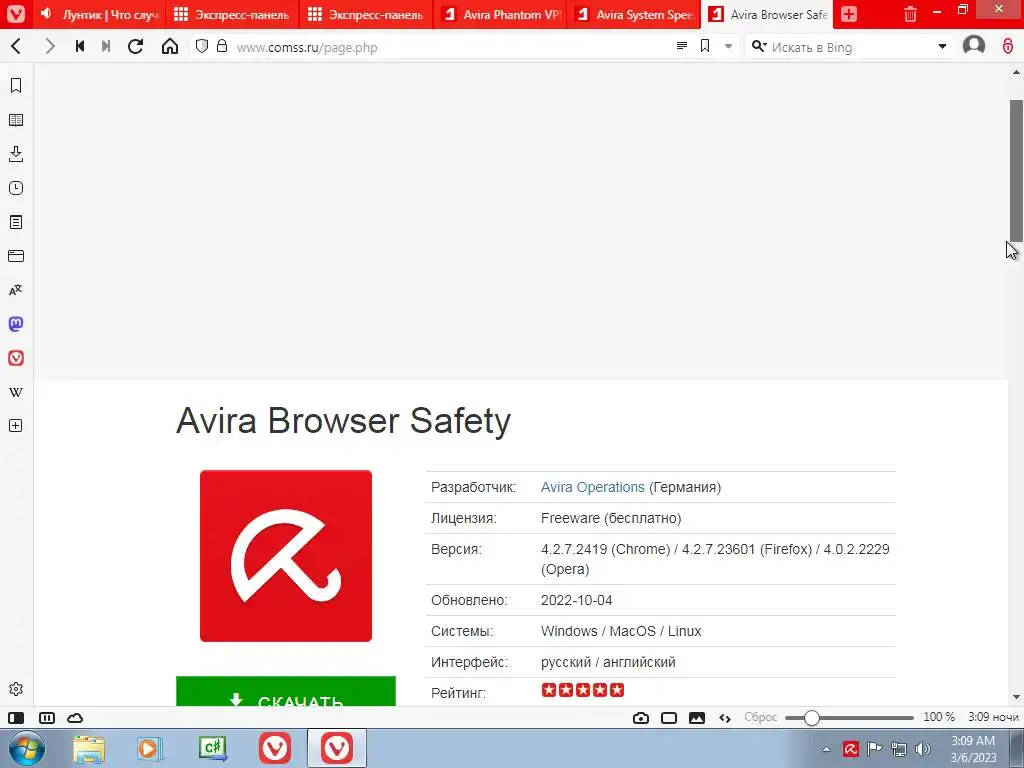Open the Translate panel
This screenshot has width=1024, height=768.
[x=16, y=290]
